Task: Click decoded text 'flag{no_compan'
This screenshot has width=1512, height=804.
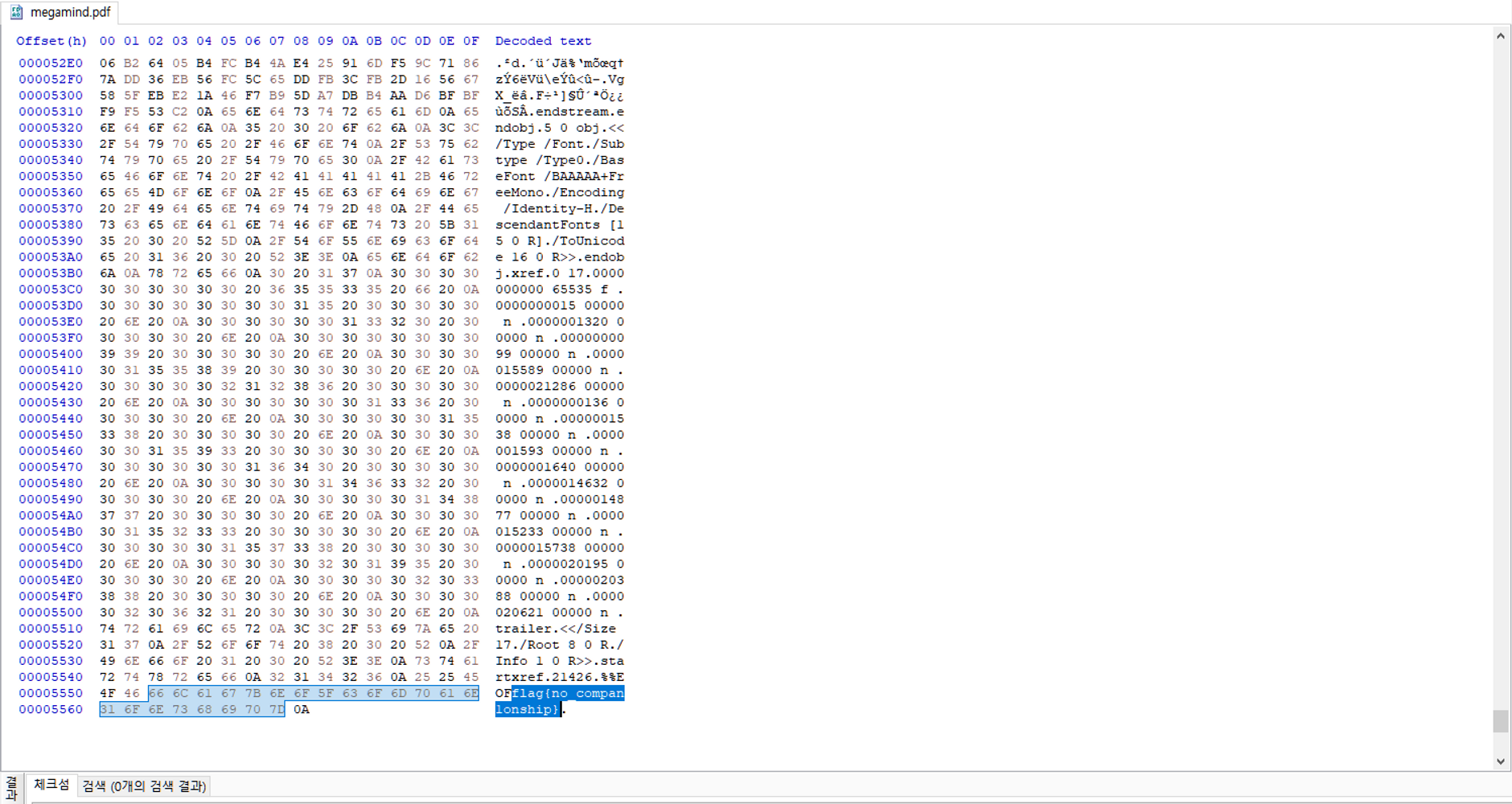Action: pos(568,693)
